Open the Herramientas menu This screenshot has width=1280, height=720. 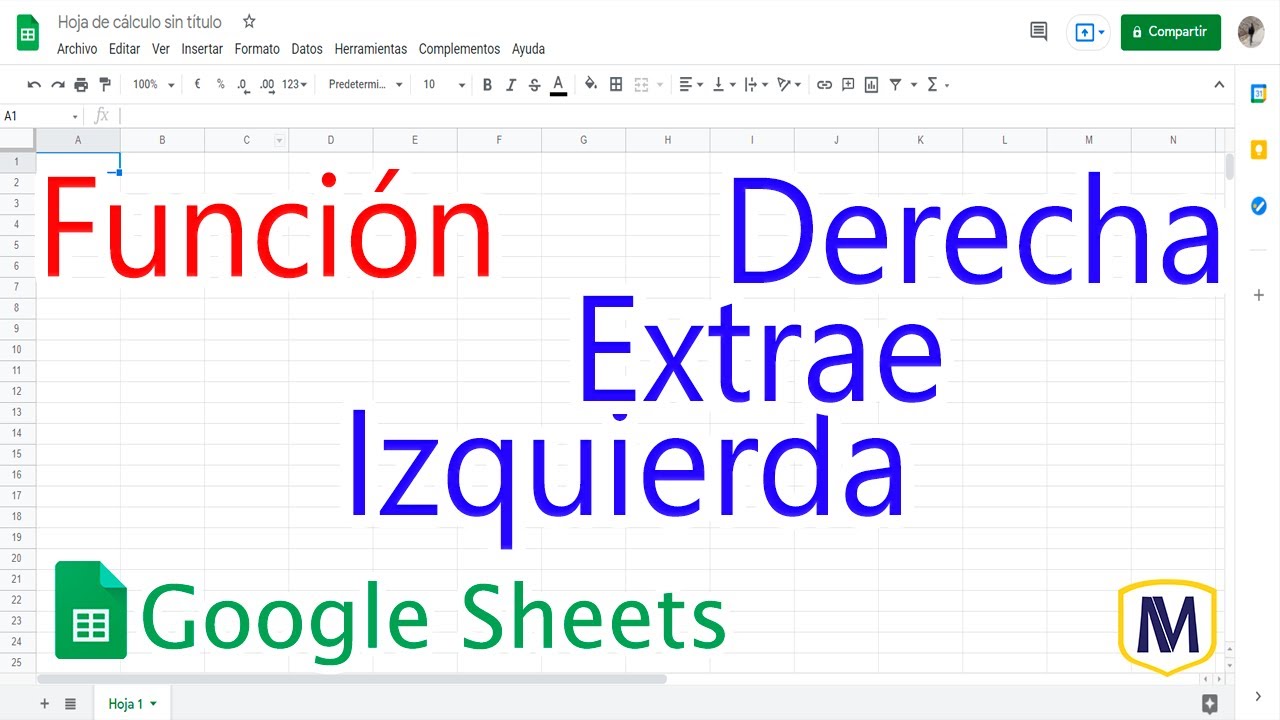[x=371, y=49]
